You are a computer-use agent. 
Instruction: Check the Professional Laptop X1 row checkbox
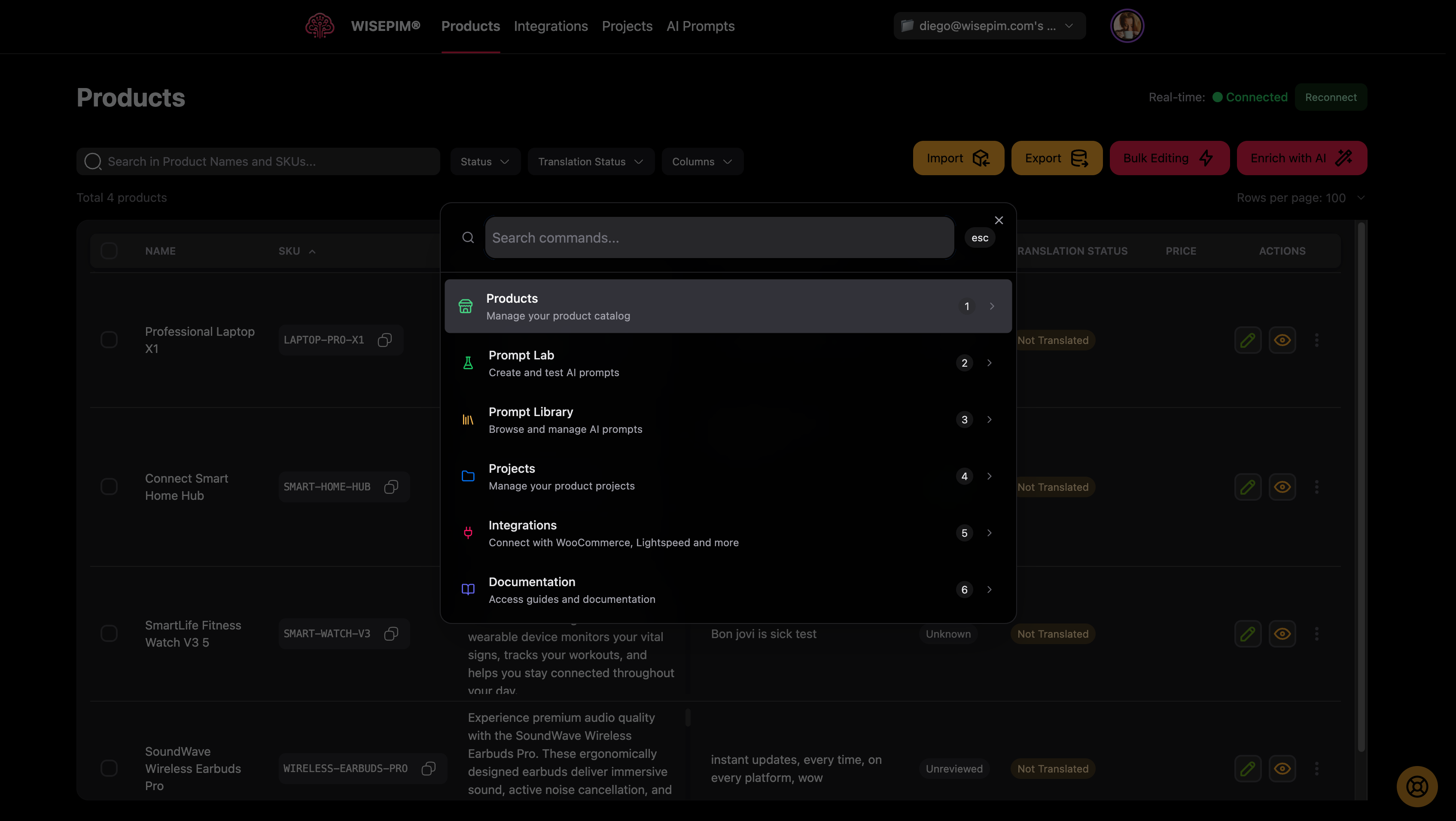point(109,340)
